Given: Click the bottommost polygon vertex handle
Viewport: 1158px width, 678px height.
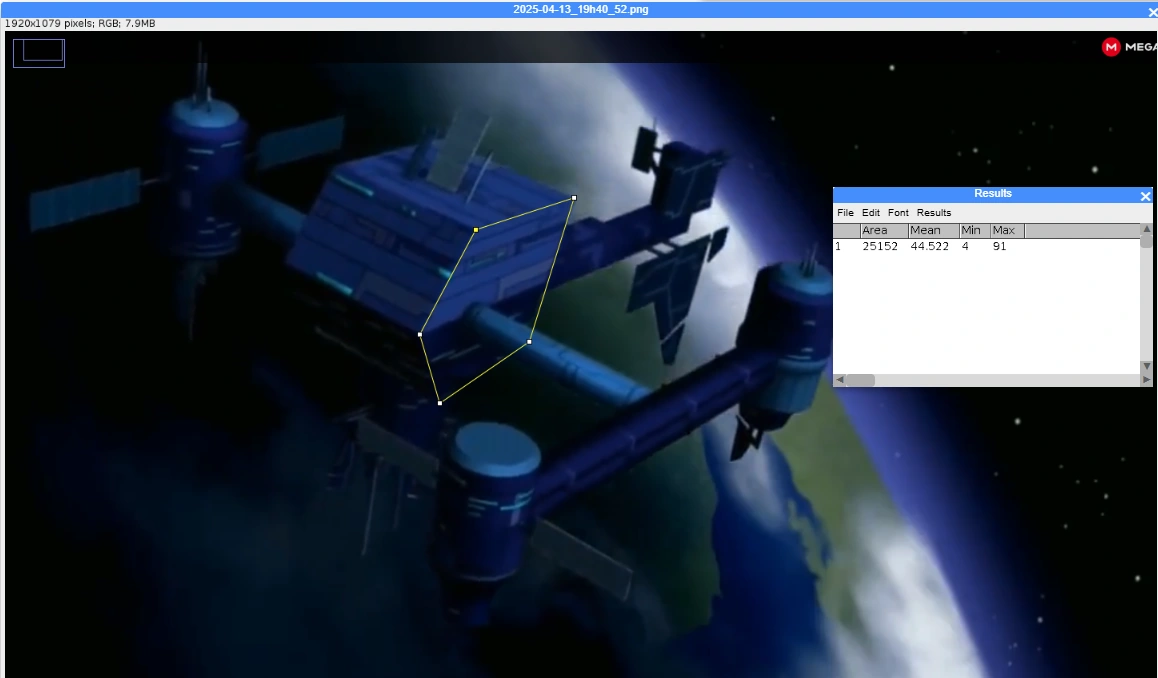Looking at the screenshot, I should (440, 403).
